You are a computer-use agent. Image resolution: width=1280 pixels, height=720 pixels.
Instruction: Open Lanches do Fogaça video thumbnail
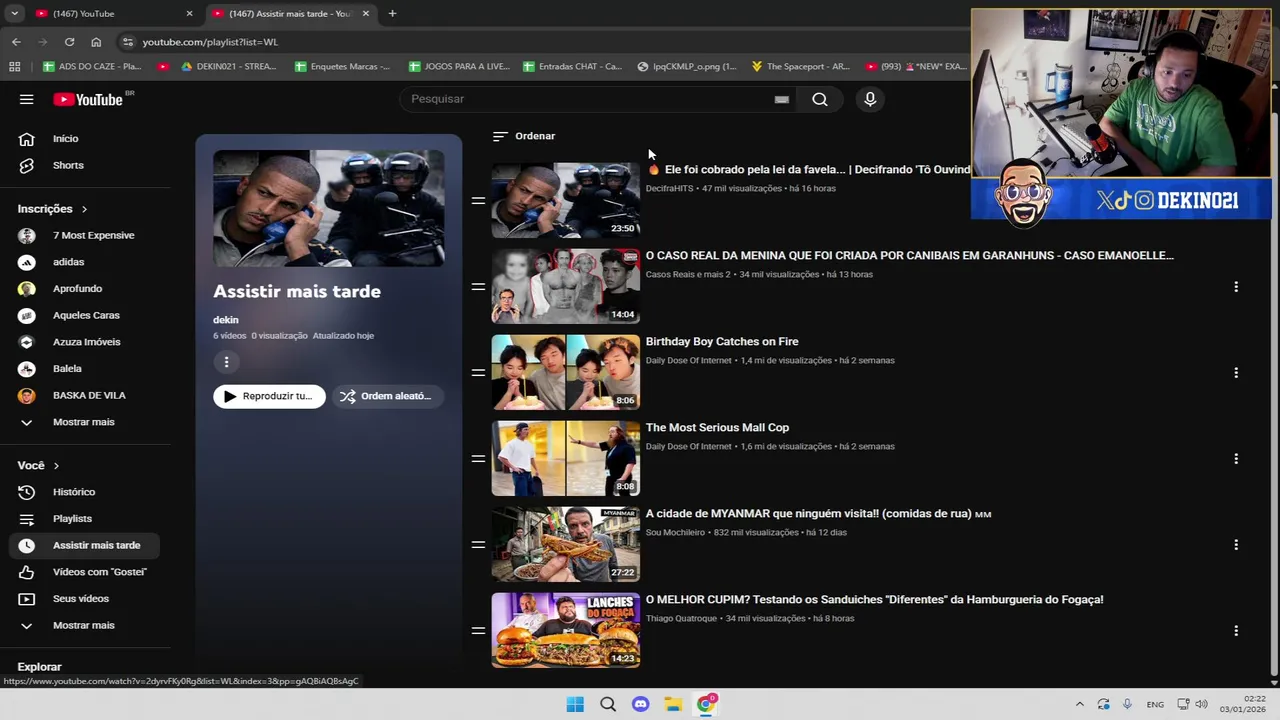coord(565,630)
